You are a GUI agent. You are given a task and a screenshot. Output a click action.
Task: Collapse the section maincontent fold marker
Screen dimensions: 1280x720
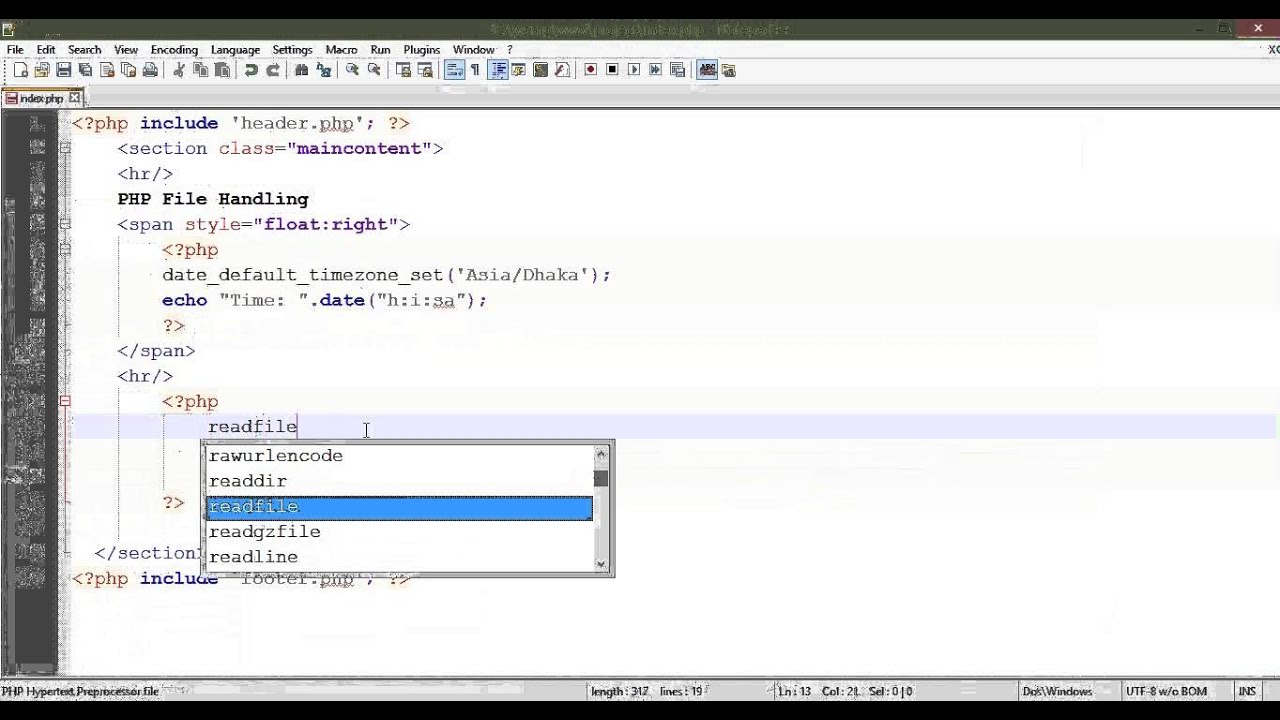(65, 148)
